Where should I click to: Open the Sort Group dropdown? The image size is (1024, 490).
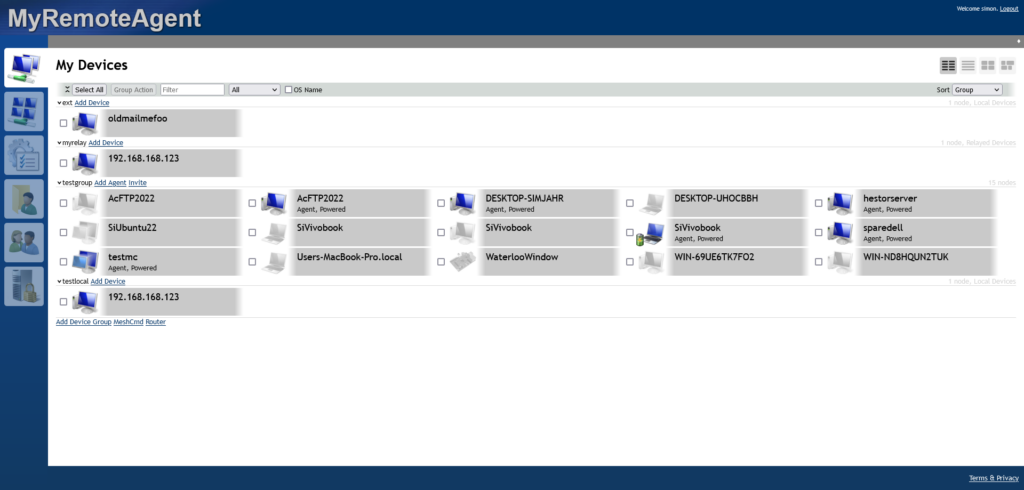976,90
